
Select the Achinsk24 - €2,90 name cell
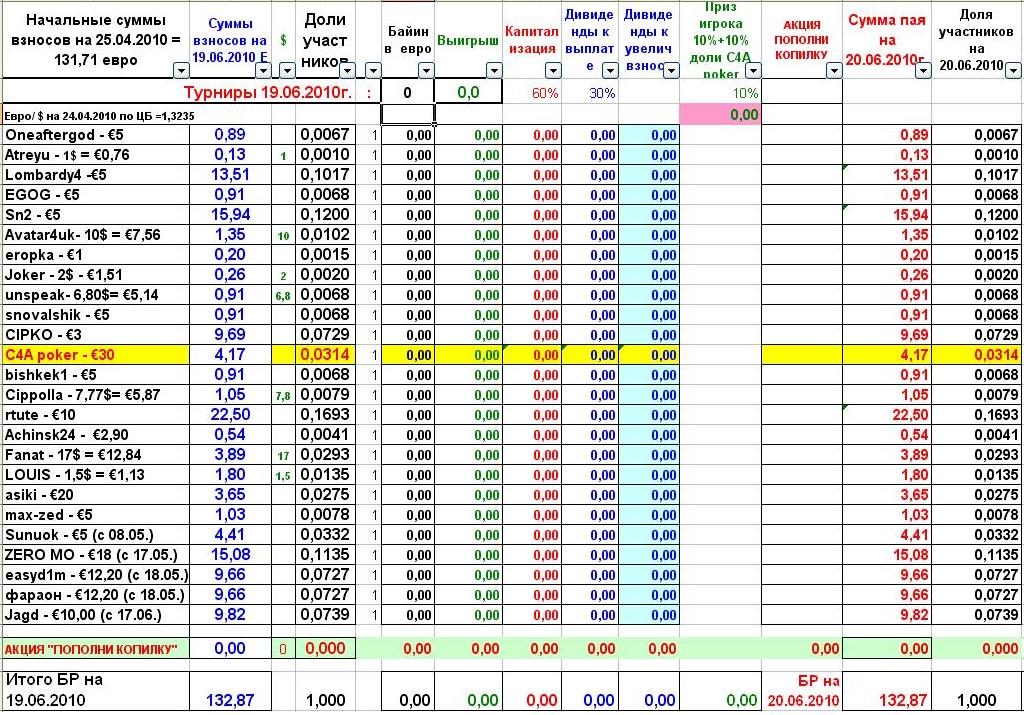pyautogui.click(x=95, y=435)
